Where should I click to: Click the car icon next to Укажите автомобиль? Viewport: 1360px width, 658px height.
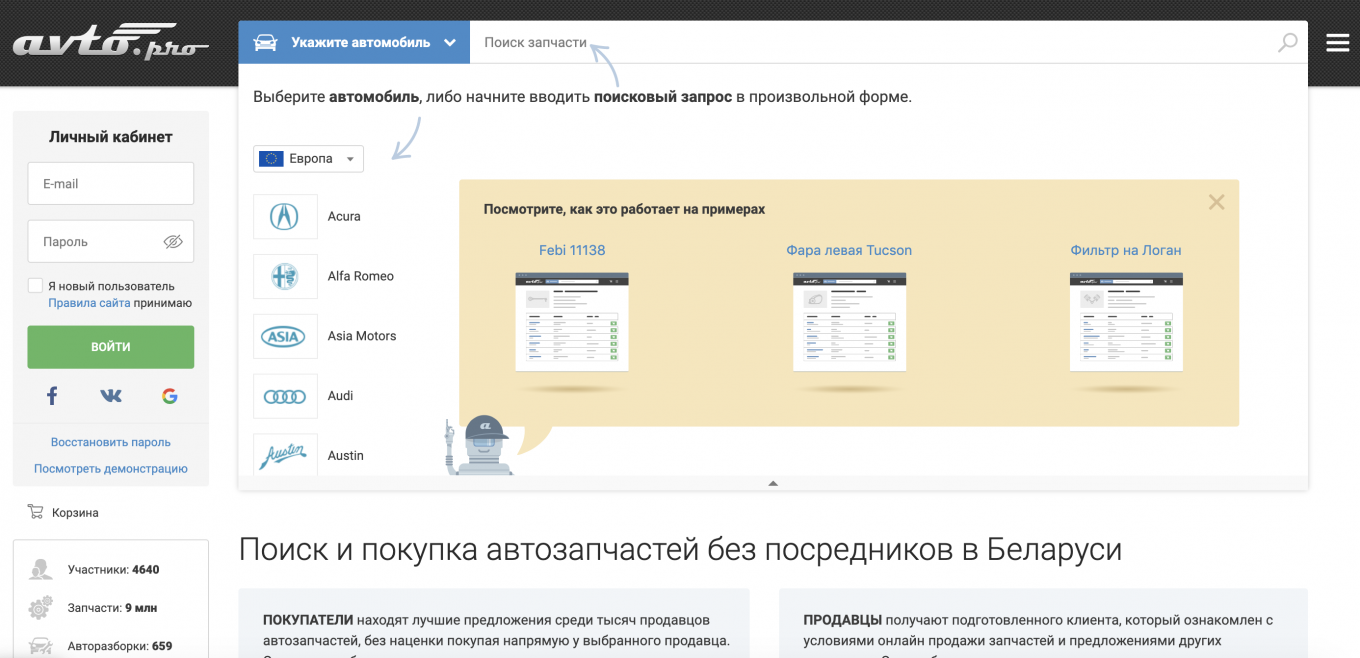(264, 42)
